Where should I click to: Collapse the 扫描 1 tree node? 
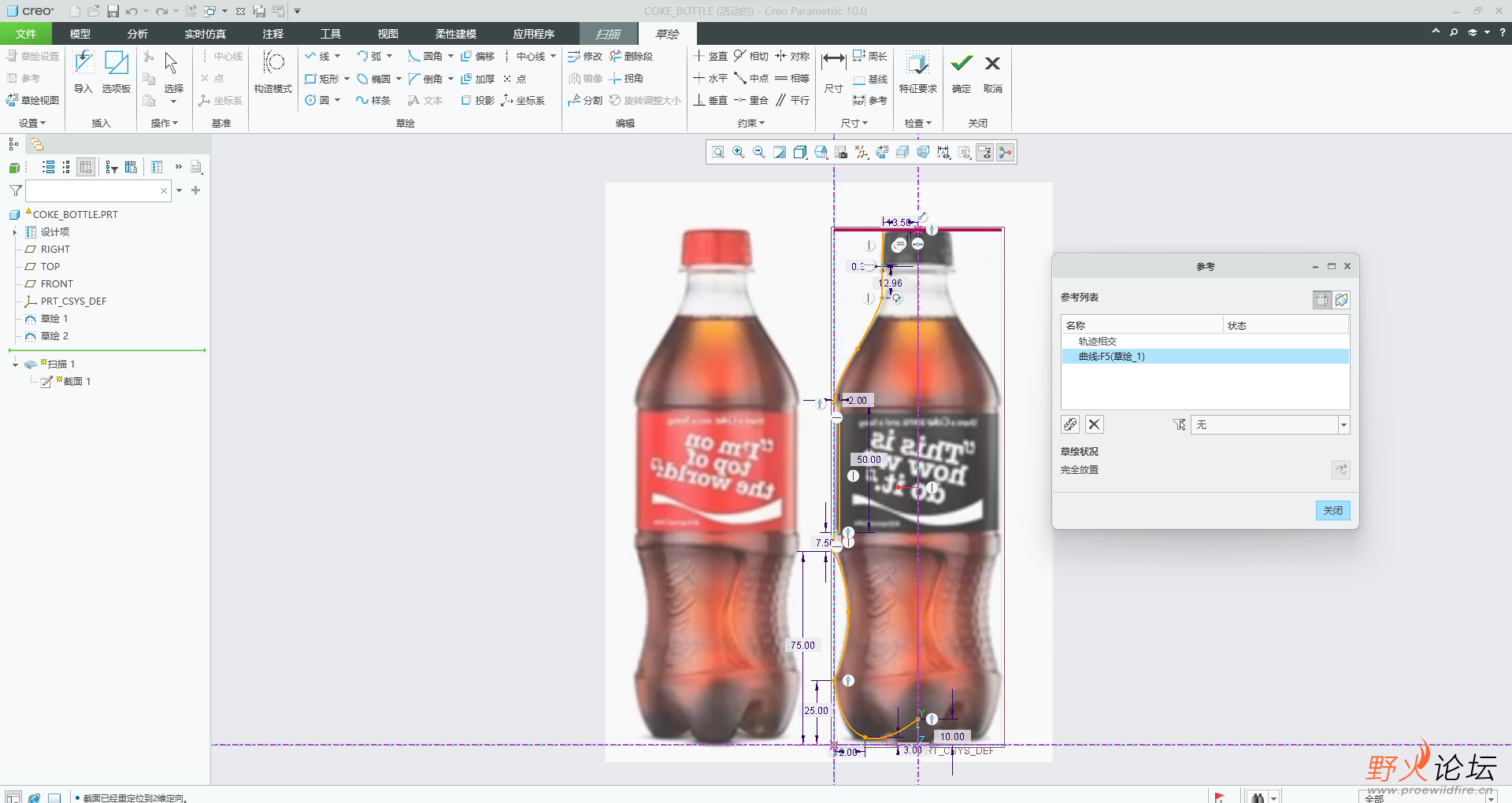(15, 364)
